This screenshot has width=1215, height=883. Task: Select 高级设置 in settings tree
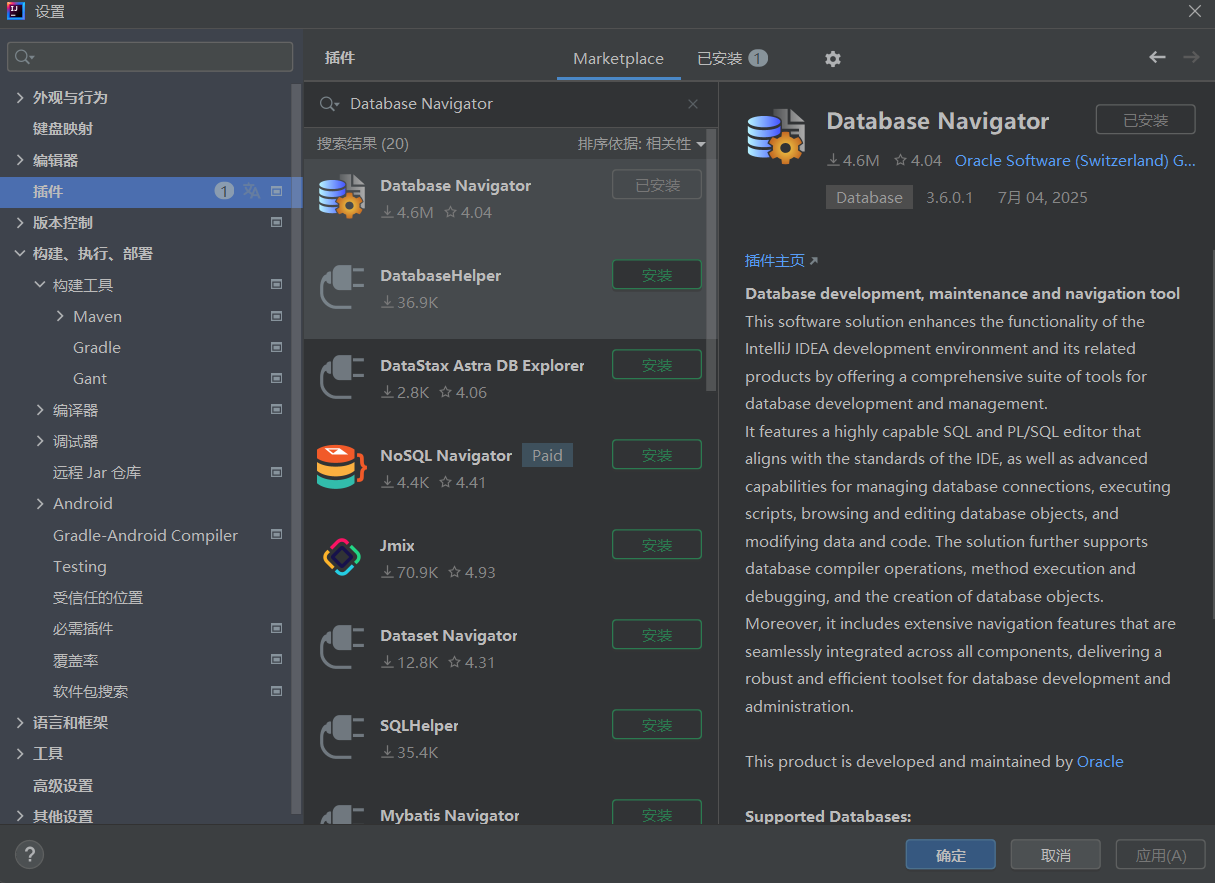click(63, 785)
